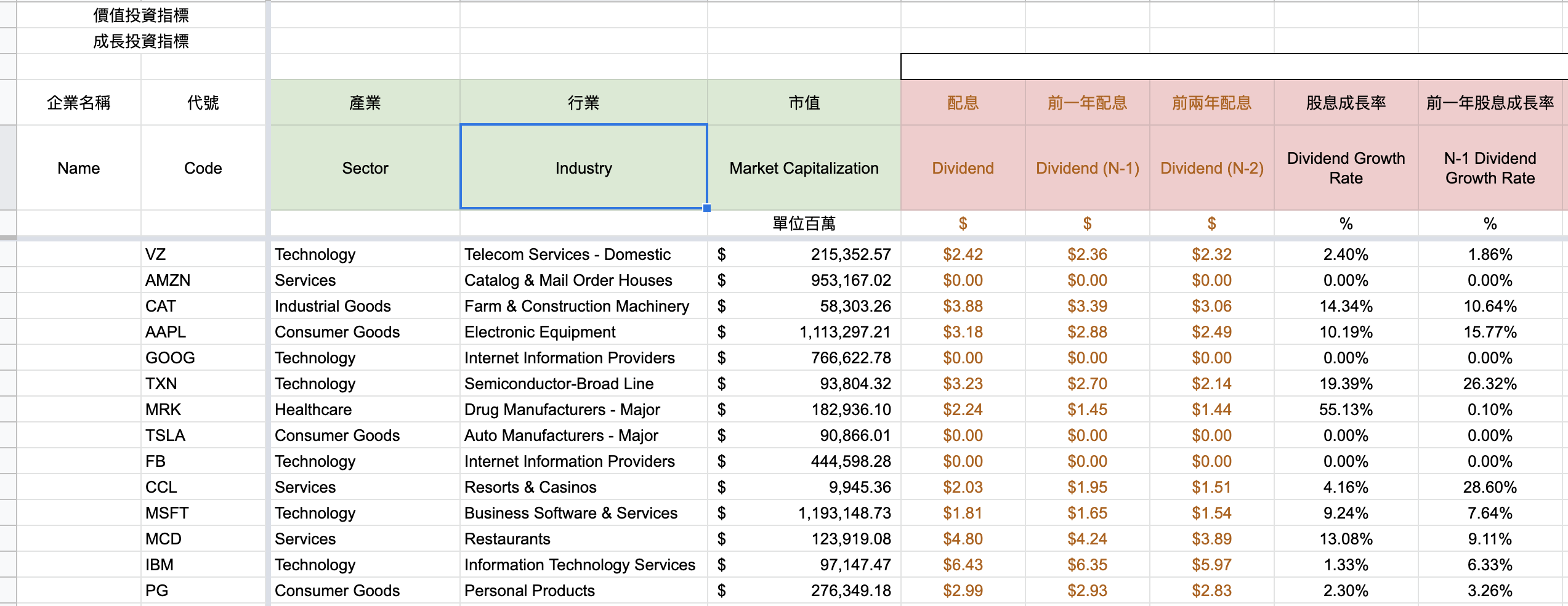Viewport: 1568px width, 606px height.
Task: Select TXN's 26.32% growth rate cell
Action: pos(1490,383)
